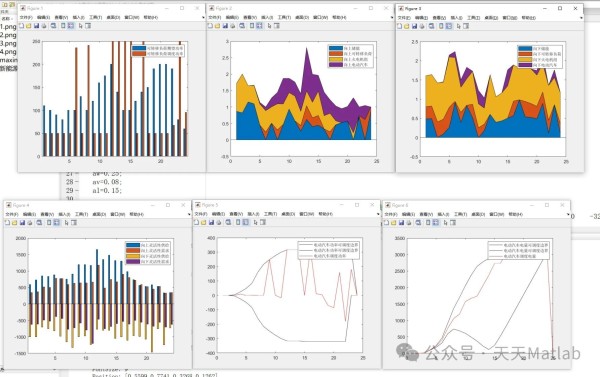600x377 pixels.
Task: Click Save Figure icon in Figure 1 toolbar
Action: coord(36,26)
